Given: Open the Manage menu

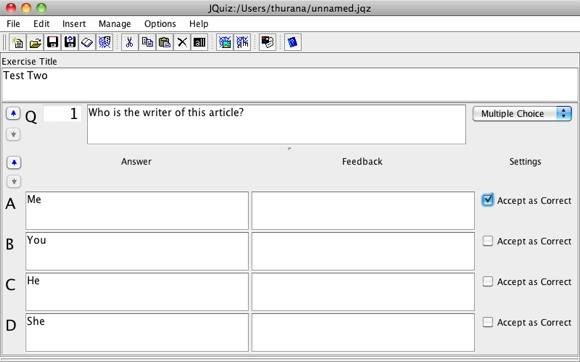Looking at the screenshot, I should 115,24.
